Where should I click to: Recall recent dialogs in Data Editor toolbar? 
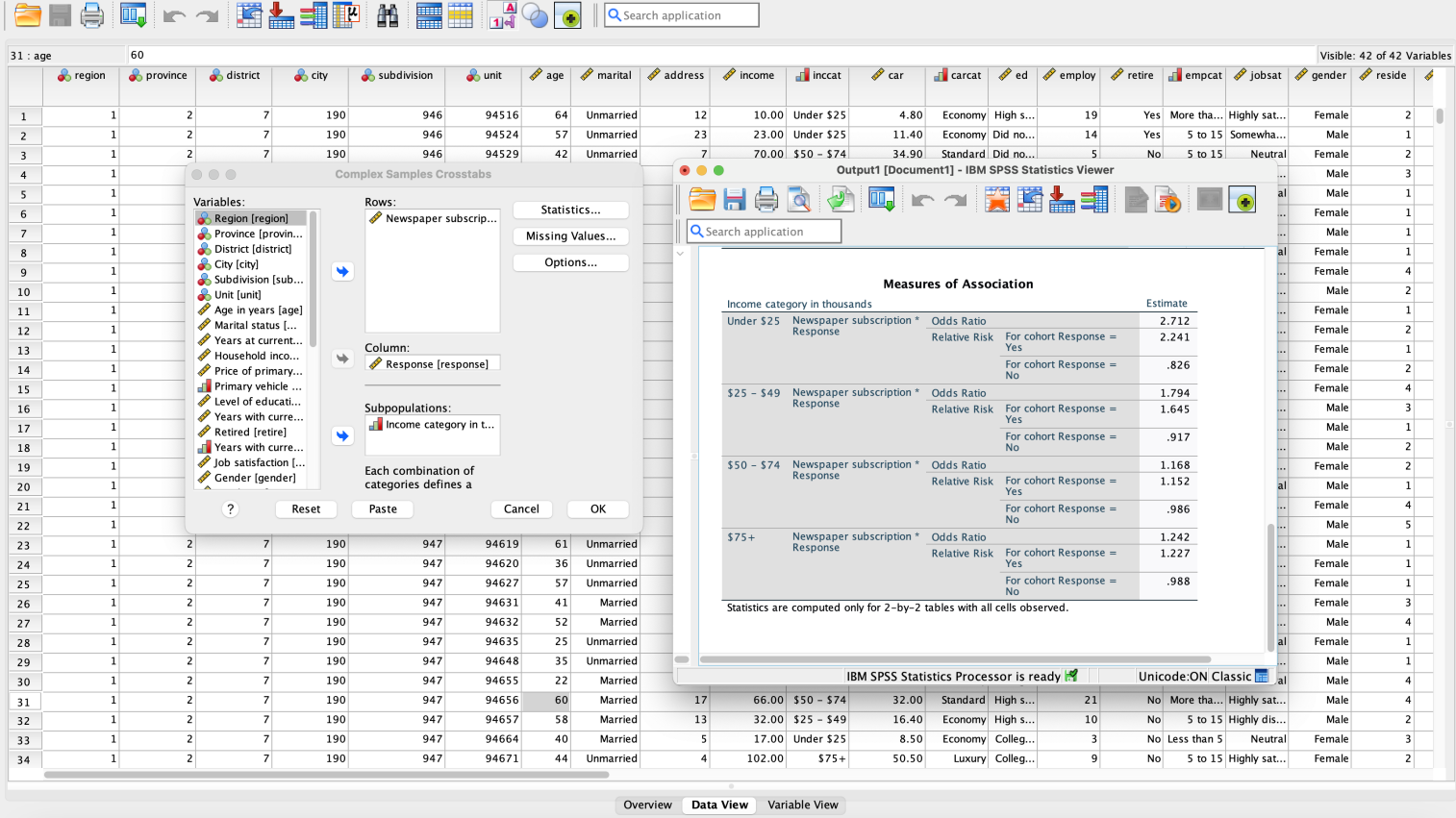point(133,15)
